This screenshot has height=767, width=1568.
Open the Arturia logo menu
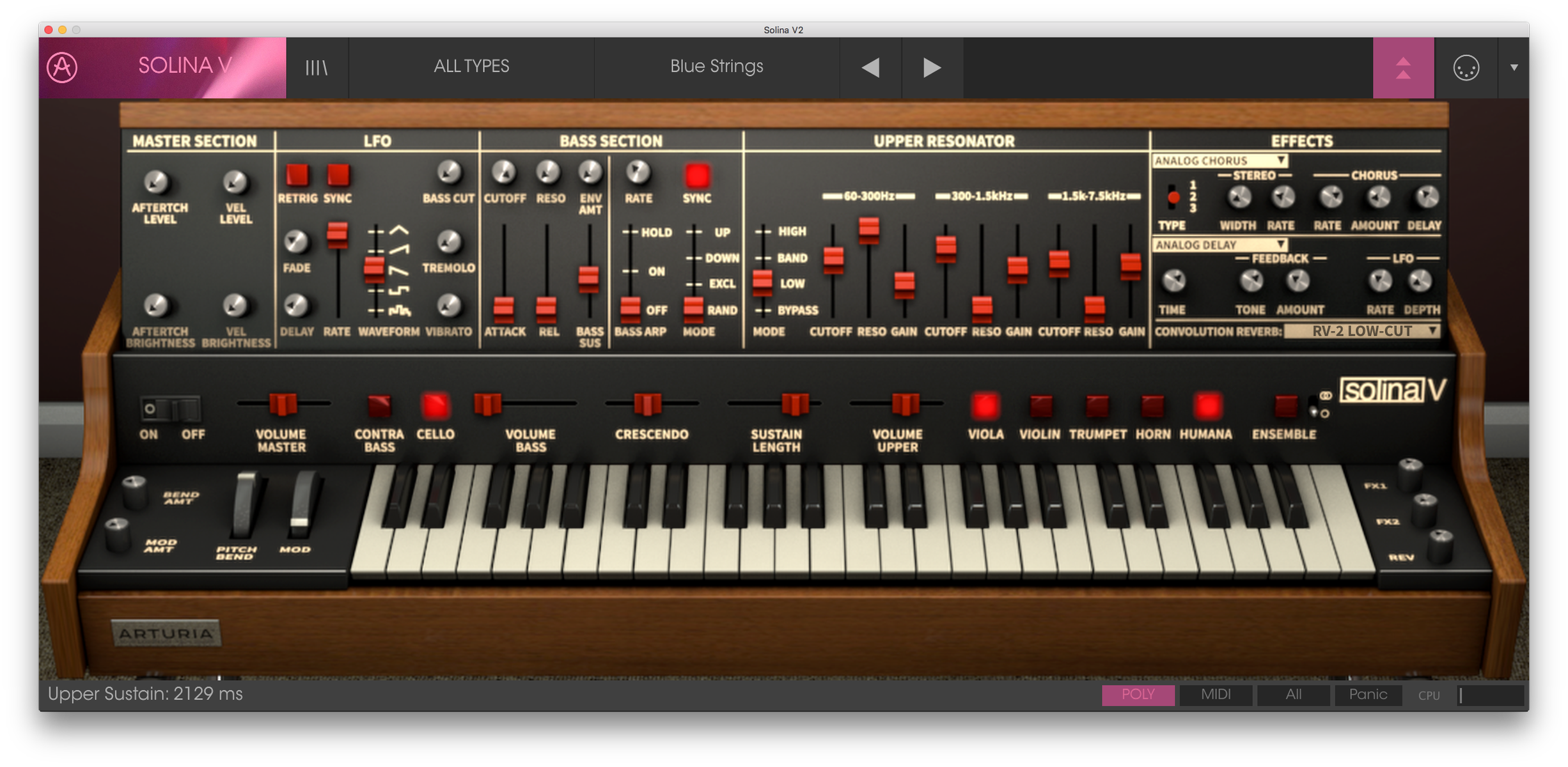tap(62, 67)
